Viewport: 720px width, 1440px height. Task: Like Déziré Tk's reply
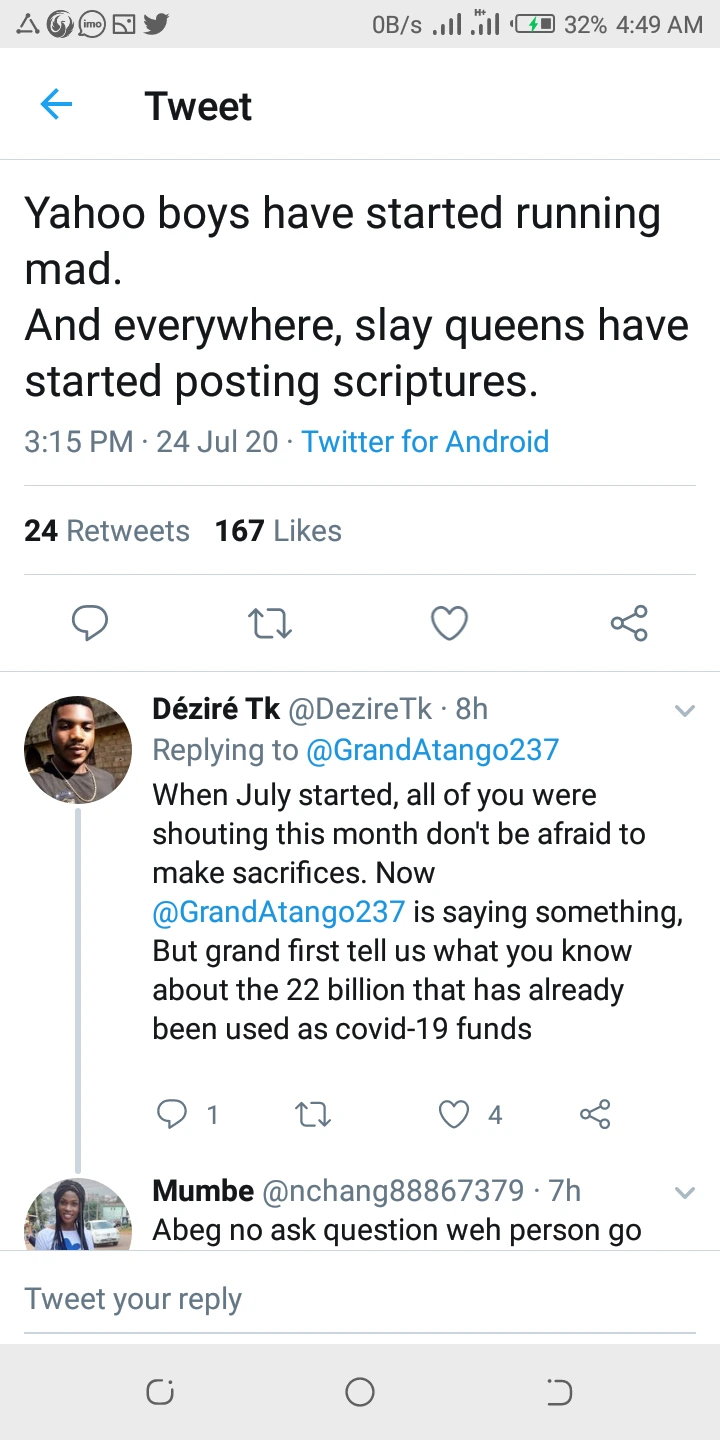[x=455, y=1114]
